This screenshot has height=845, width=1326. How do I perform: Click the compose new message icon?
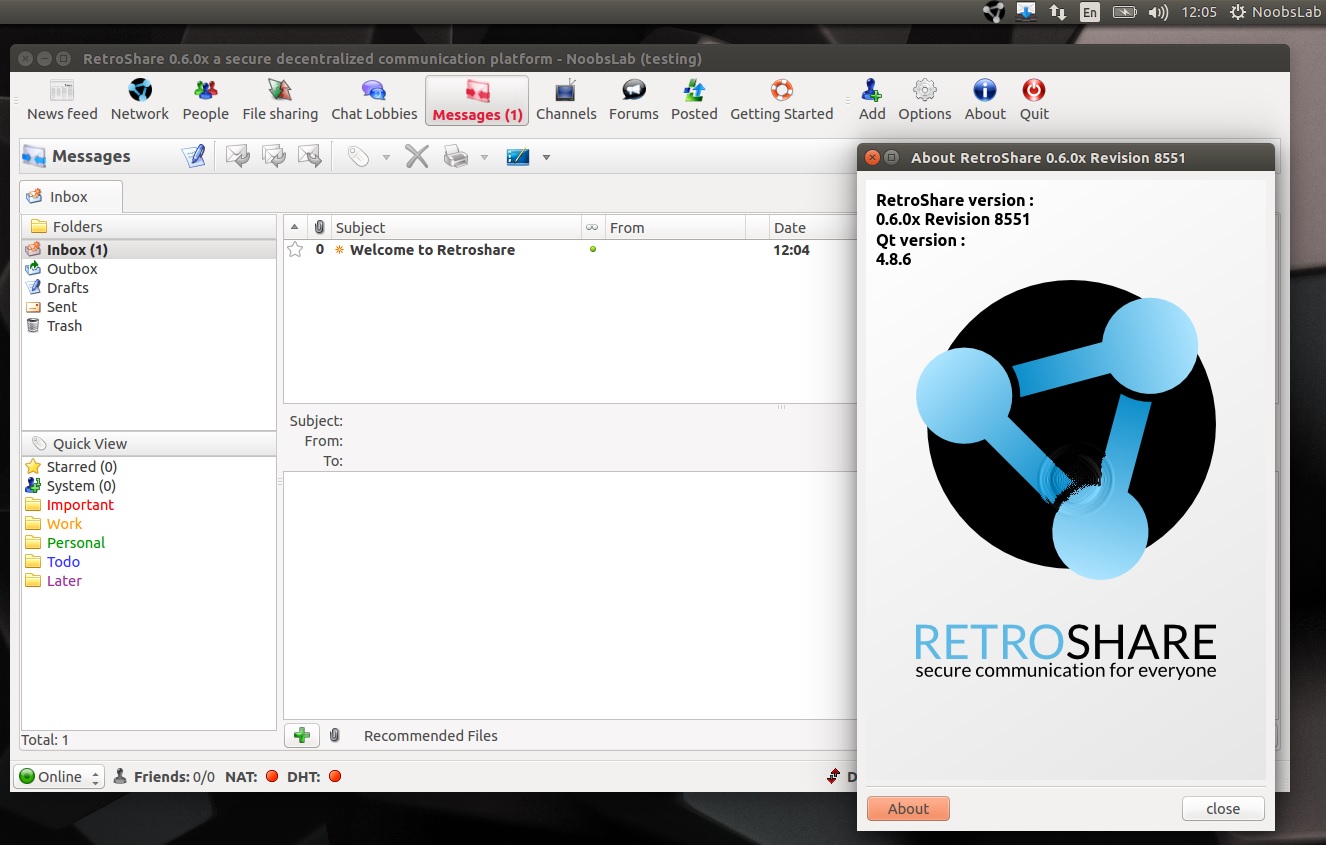tap(194, 156)
